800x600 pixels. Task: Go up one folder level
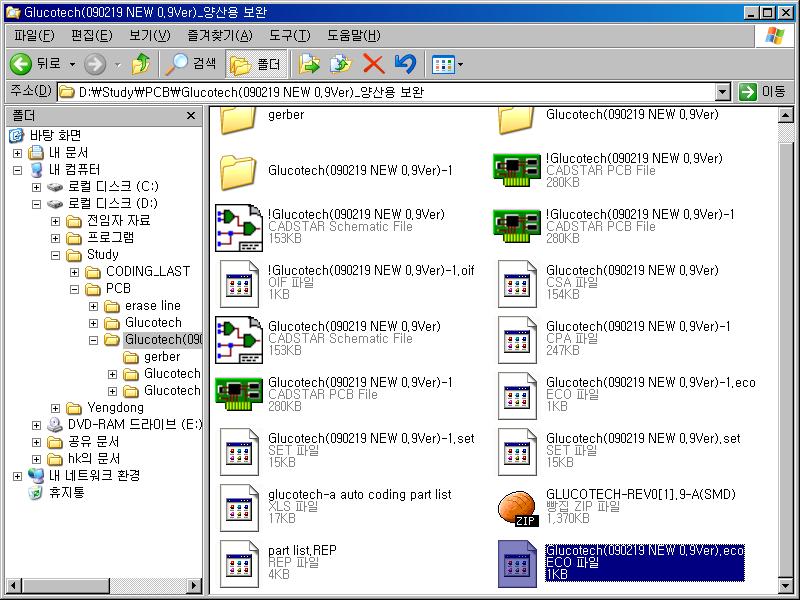(140, 64)
